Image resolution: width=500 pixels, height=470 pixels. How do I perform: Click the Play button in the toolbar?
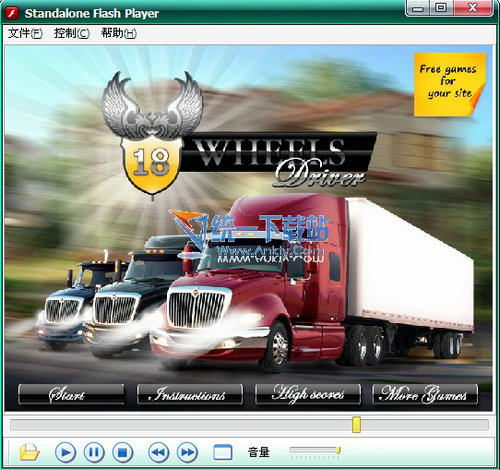tap(65, 453)
